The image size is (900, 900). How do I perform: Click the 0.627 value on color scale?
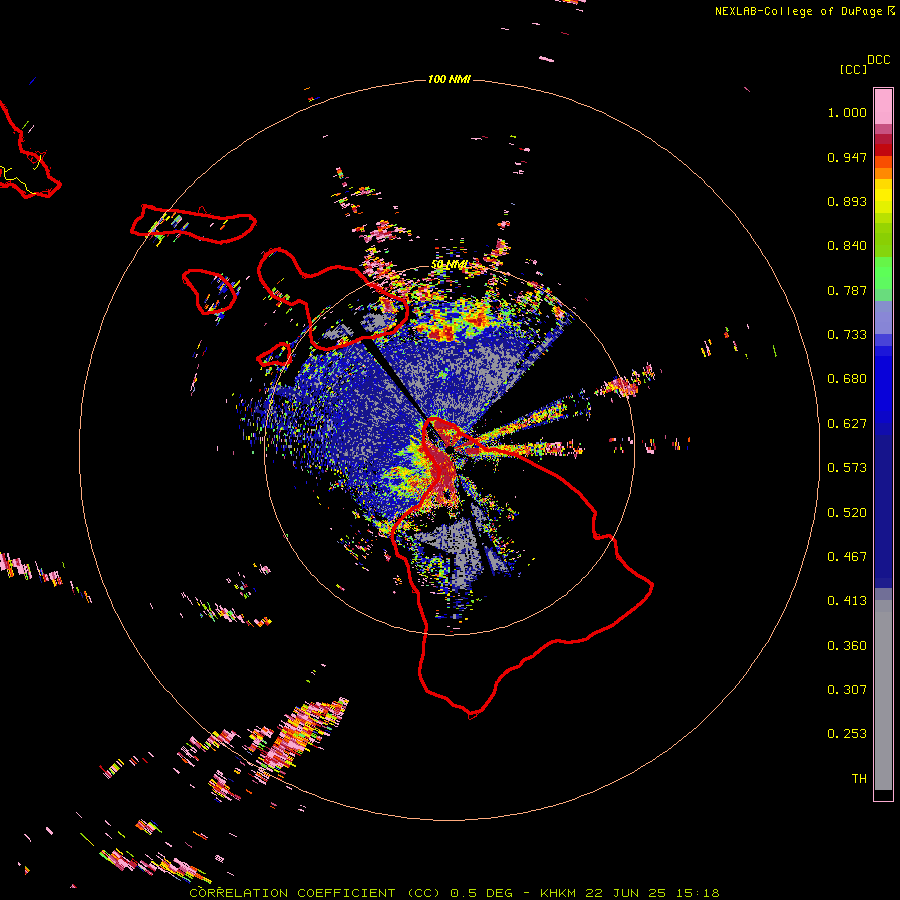[847, 424]
